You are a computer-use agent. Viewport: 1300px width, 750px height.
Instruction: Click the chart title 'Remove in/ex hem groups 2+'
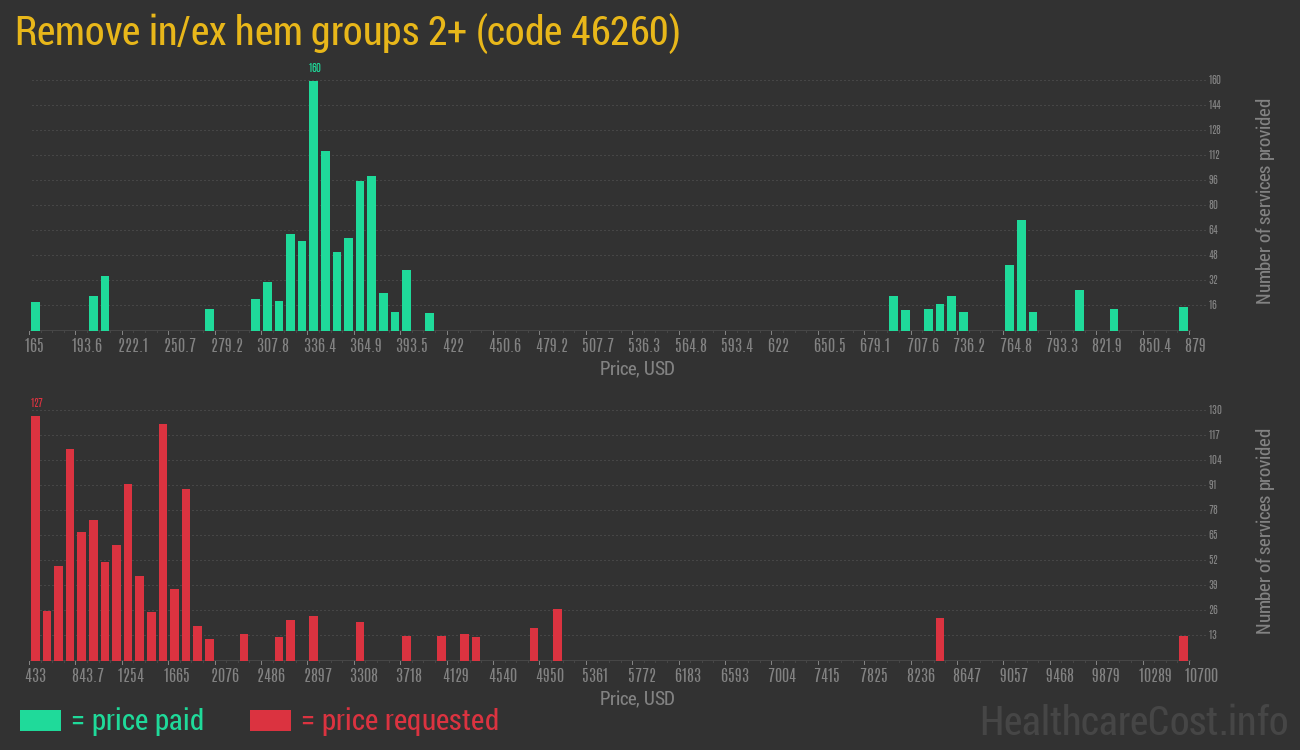[x=348, y=31]
